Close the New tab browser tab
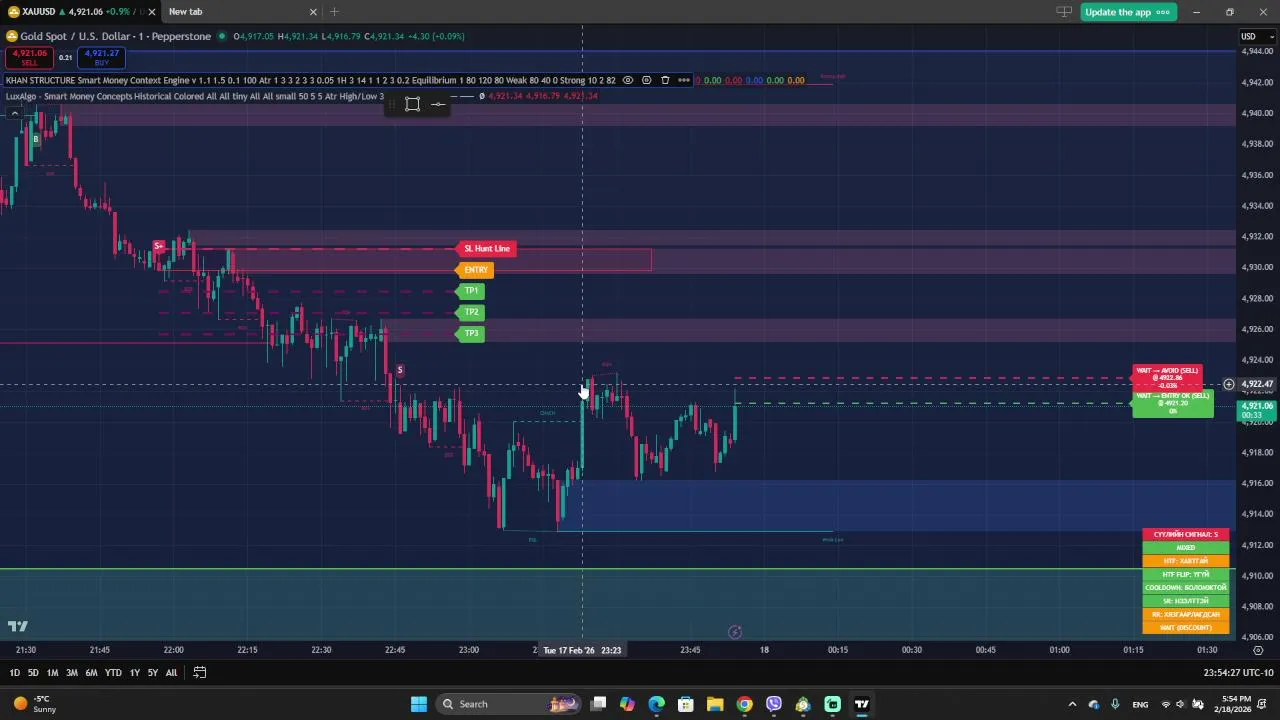 313,12
